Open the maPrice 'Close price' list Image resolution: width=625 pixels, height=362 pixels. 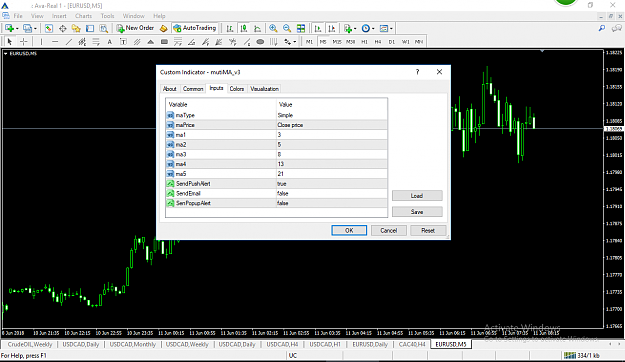(x=332, y=125)
